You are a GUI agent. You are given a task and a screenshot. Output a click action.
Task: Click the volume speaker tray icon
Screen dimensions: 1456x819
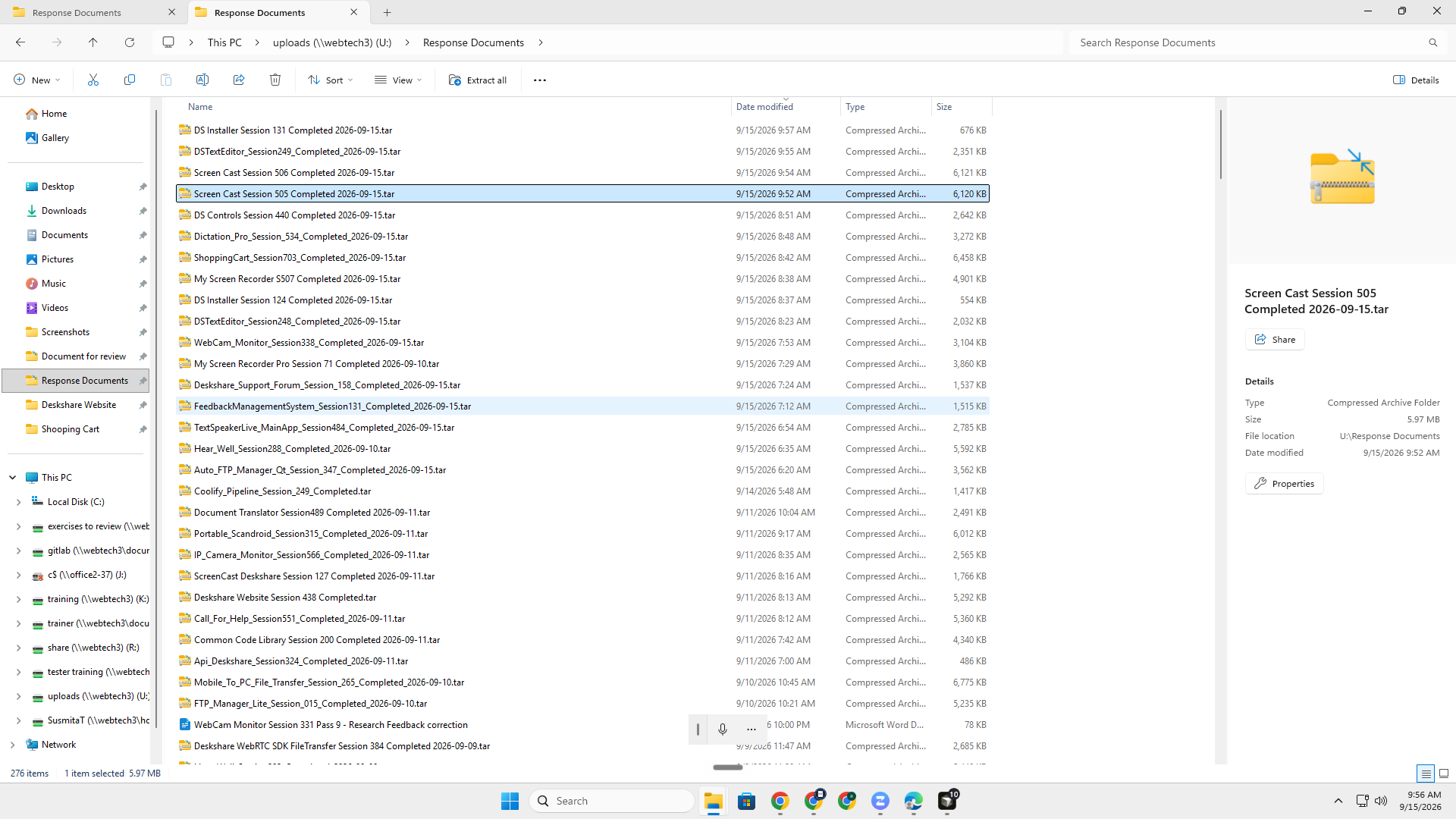point(1381,801)
